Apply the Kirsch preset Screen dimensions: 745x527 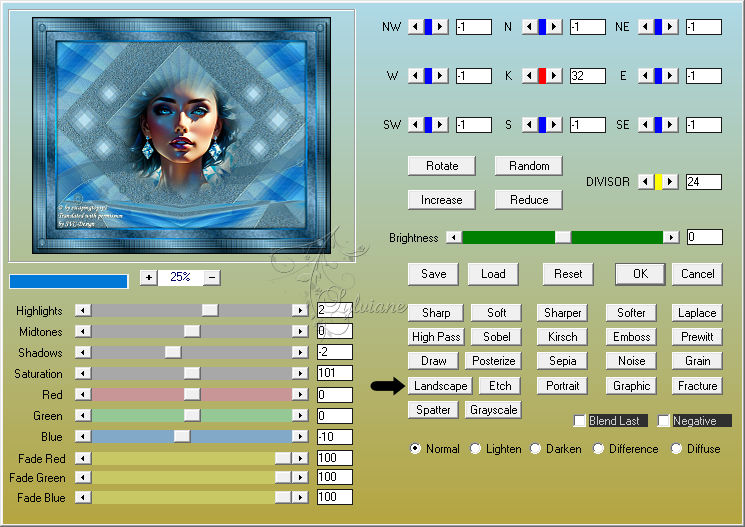coord(563,336)
